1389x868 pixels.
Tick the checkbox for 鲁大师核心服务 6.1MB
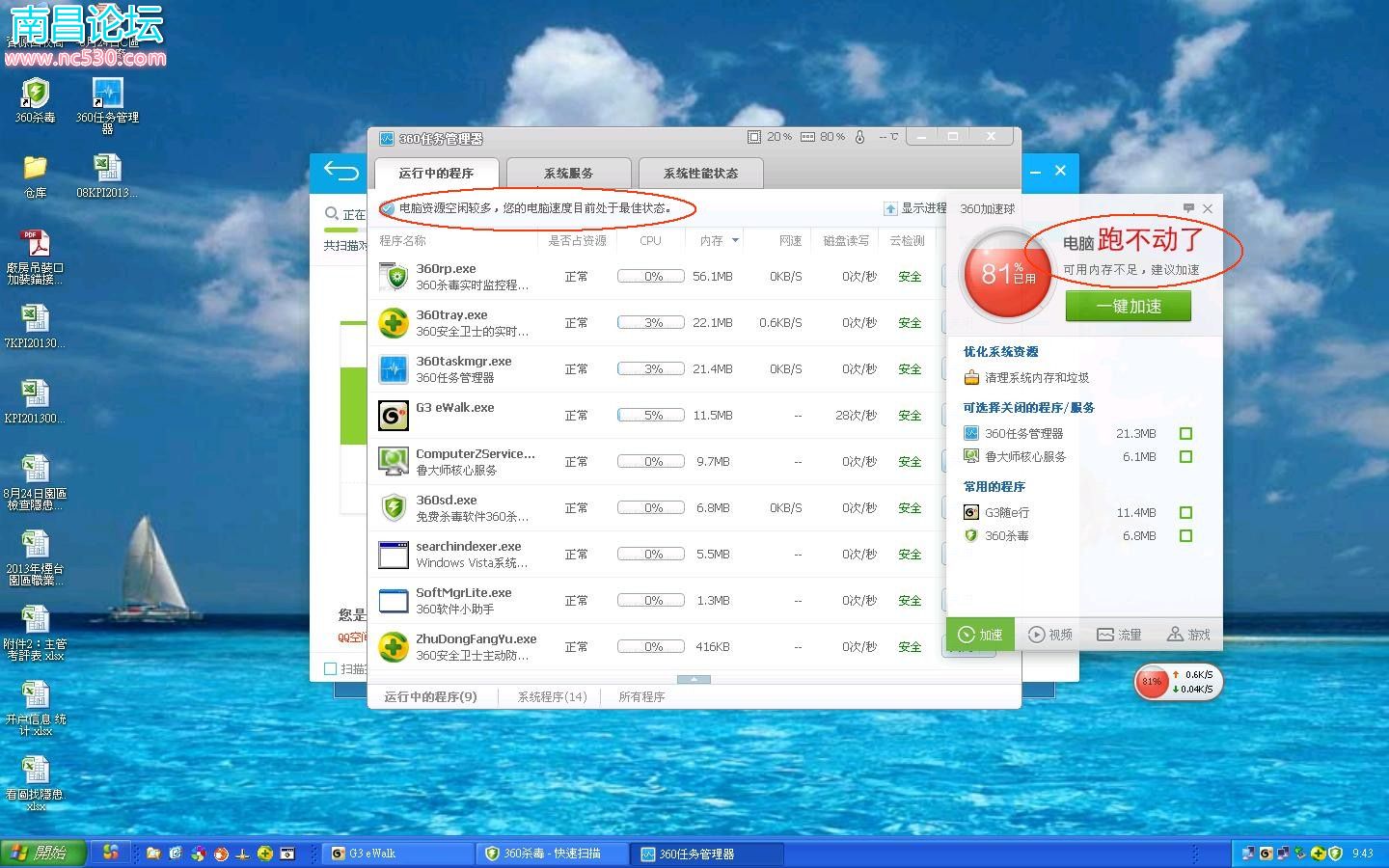tap(1185, 457)
